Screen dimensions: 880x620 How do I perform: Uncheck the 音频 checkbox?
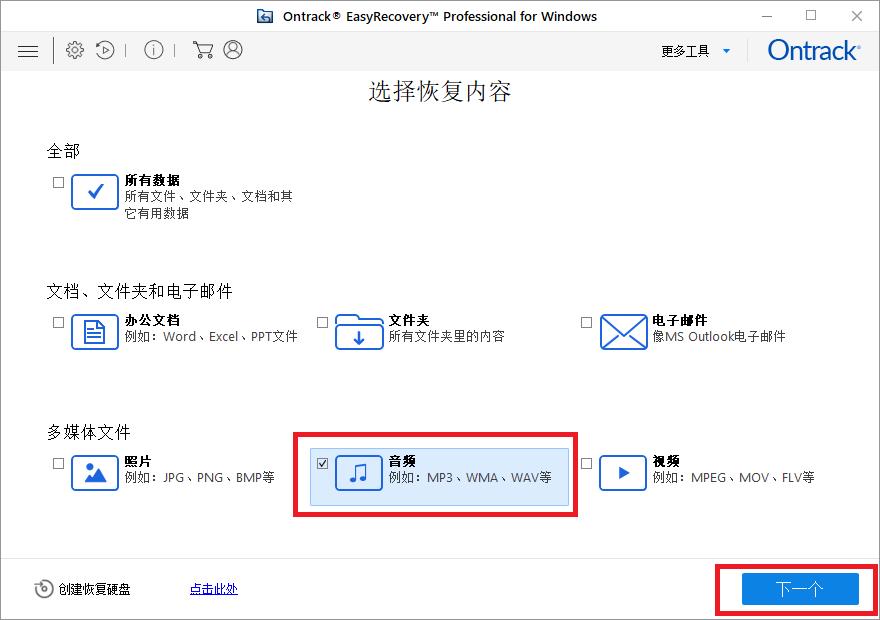(322, 462)
